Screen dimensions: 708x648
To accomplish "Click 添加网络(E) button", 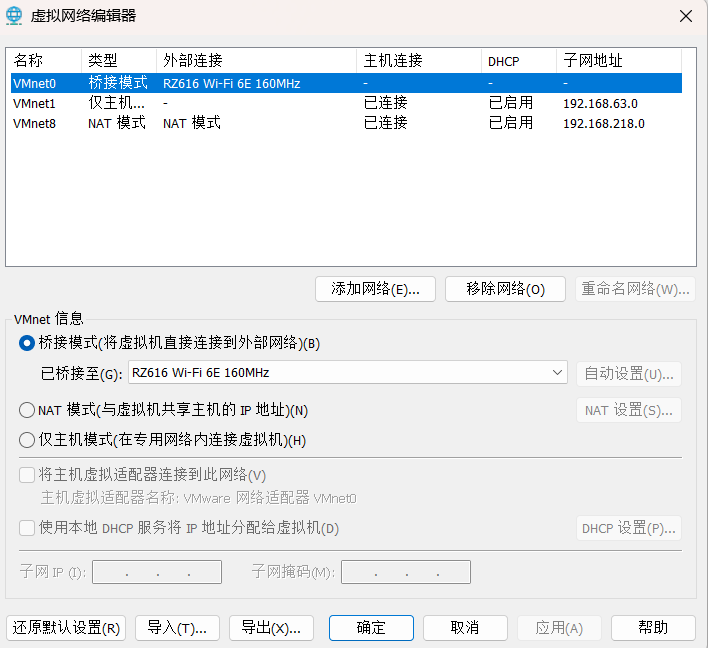I will (x=375, y=289).
